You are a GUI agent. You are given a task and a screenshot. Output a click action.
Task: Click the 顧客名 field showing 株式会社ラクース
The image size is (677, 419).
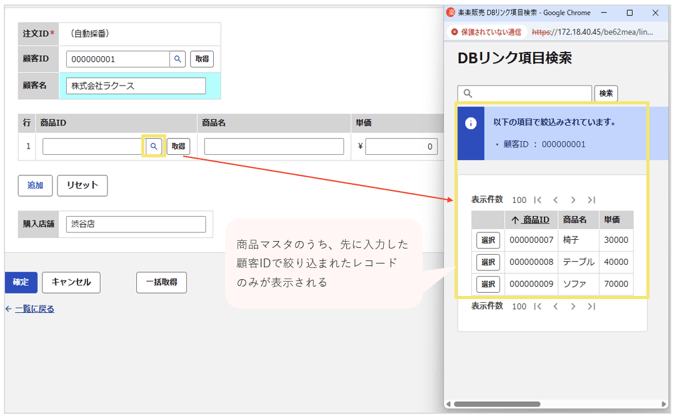(136, 86)
